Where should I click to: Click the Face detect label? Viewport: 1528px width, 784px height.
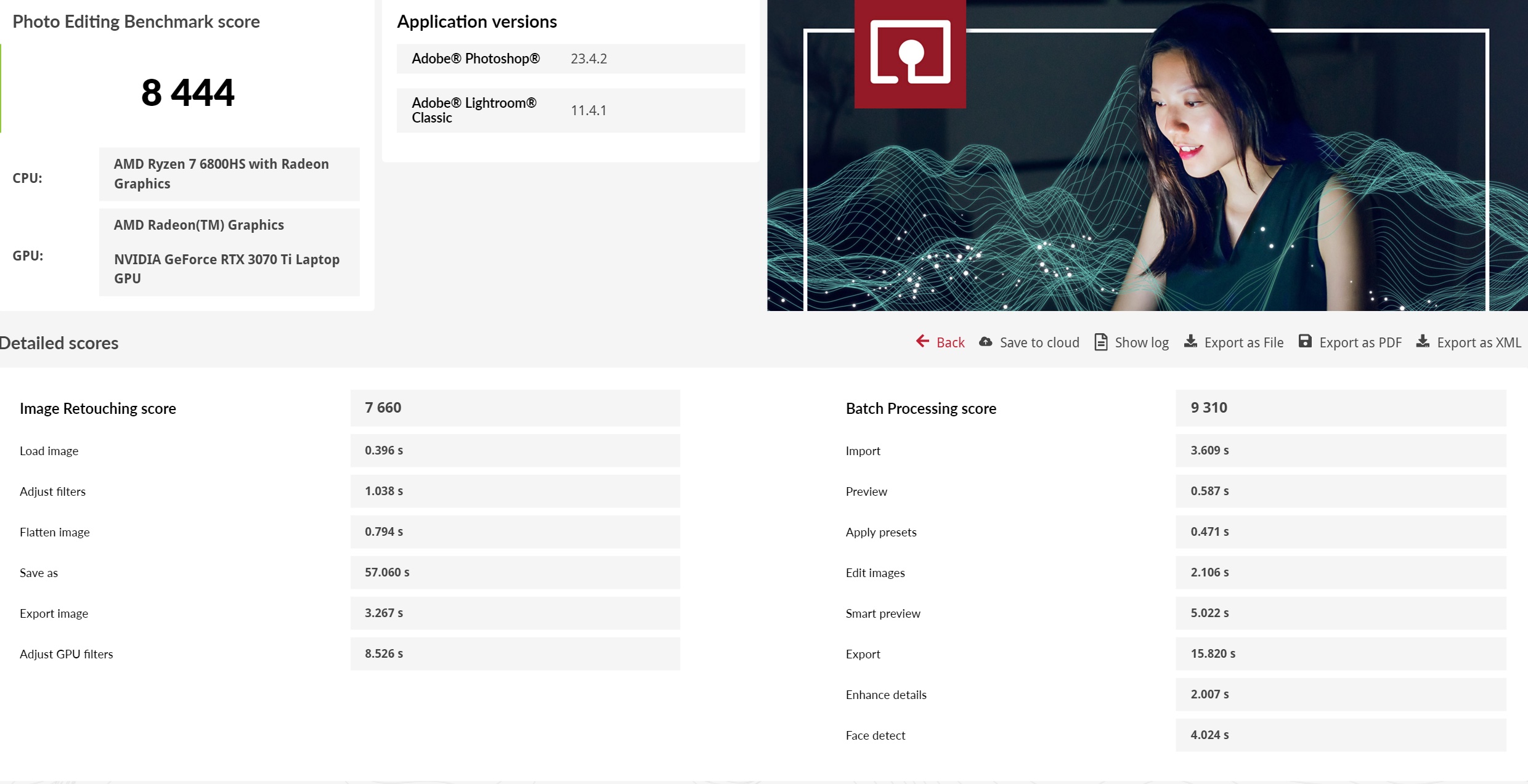coord(876,735)
